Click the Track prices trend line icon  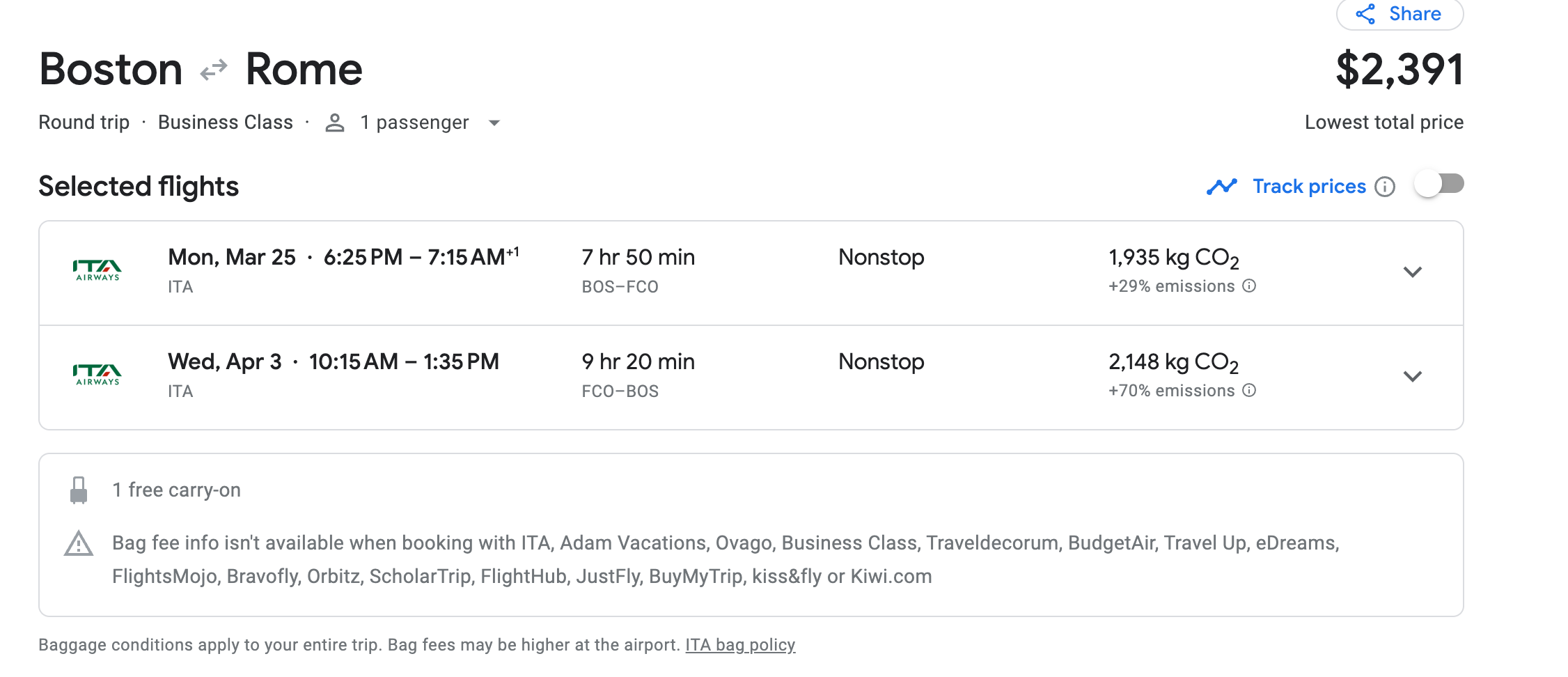[x=1222, y=187]
